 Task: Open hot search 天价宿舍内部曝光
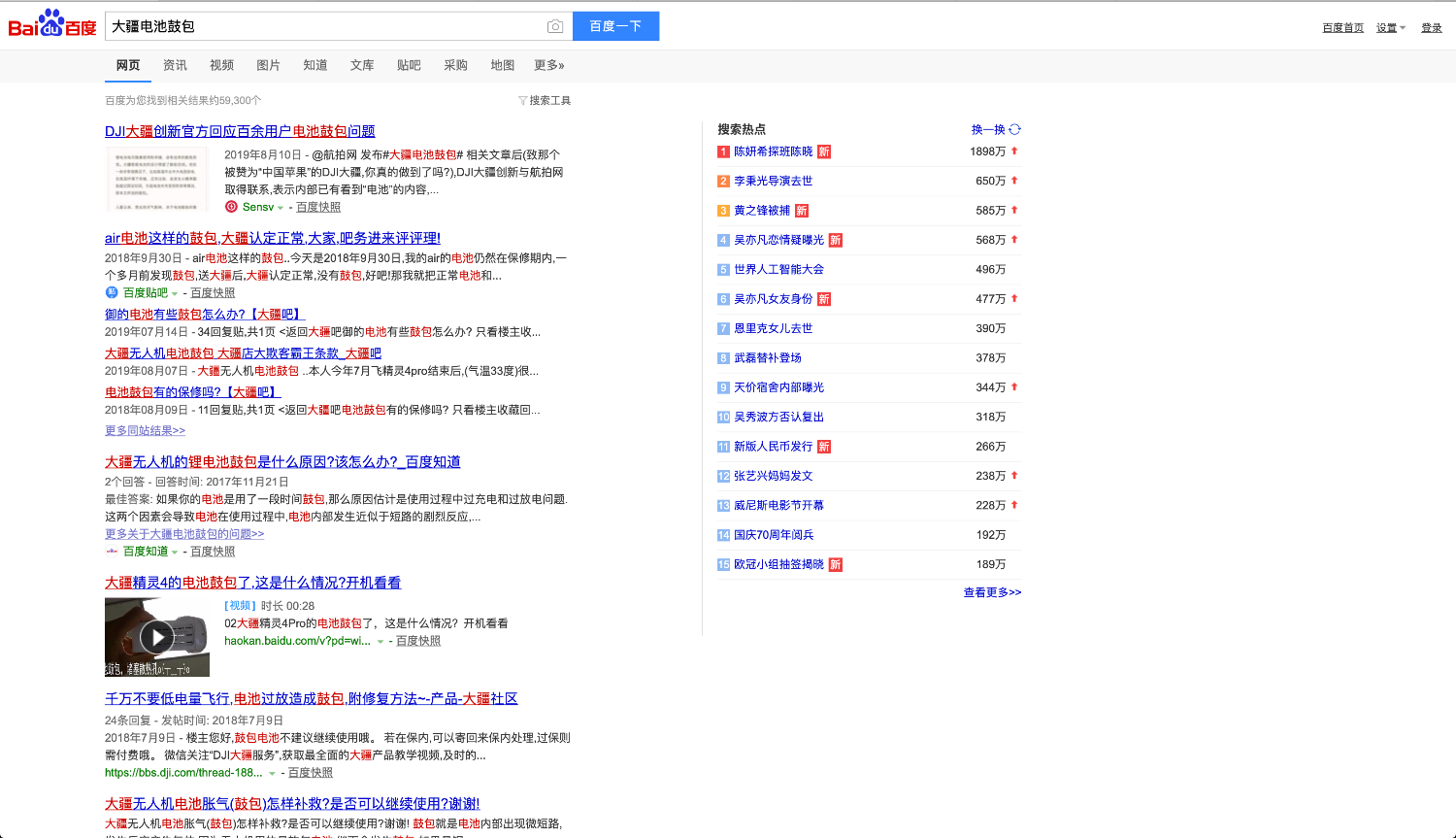coord(778,387)
